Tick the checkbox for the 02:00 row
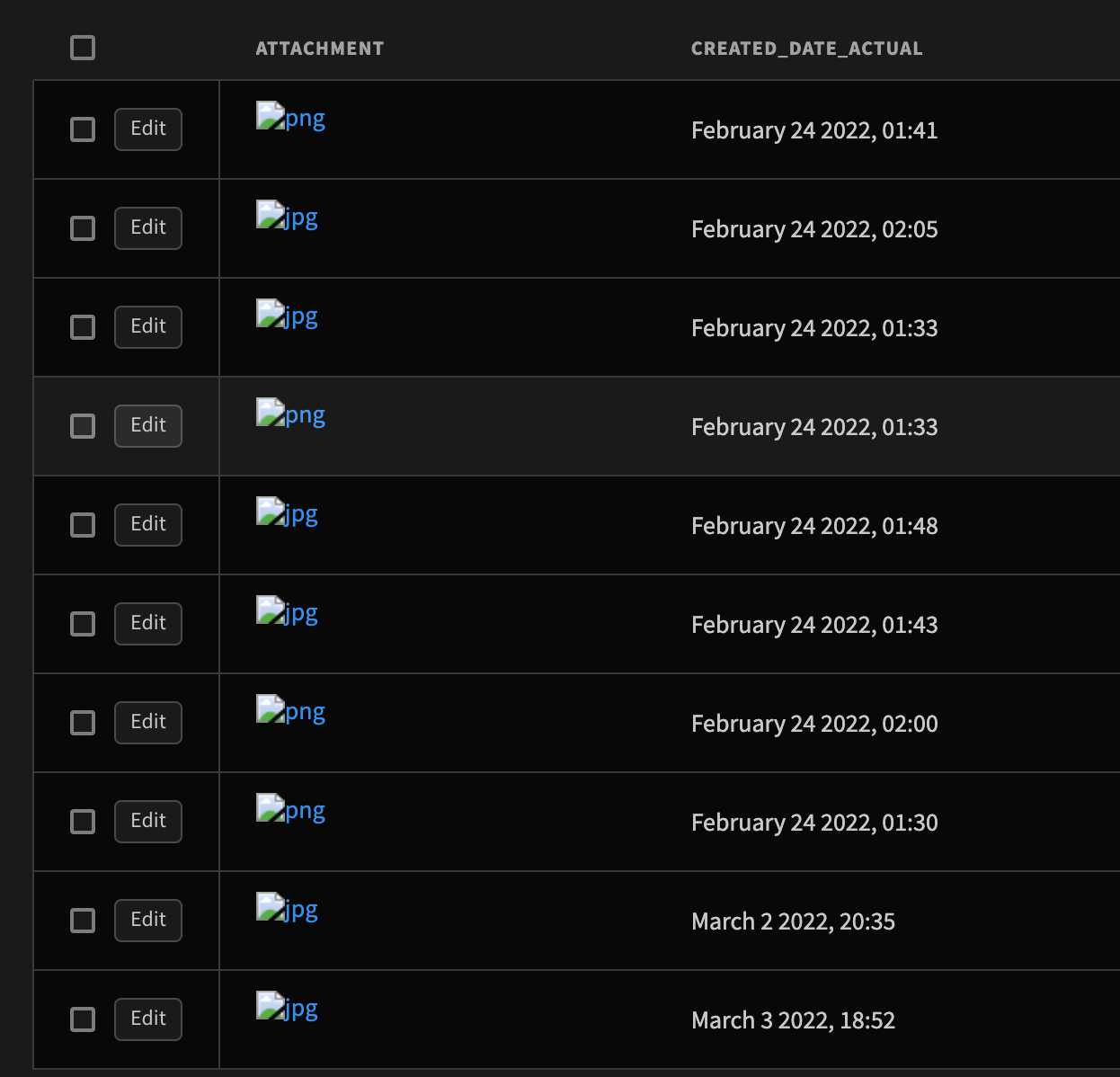The height and width of the screenshot is (1077, 1120). tap(83, 723)
